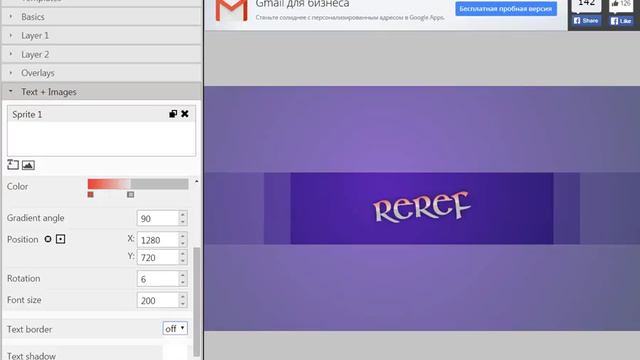The width and height of the screenshot is (640, 360).
Task: Increase the Rotation value
Action: click(183, 275)
